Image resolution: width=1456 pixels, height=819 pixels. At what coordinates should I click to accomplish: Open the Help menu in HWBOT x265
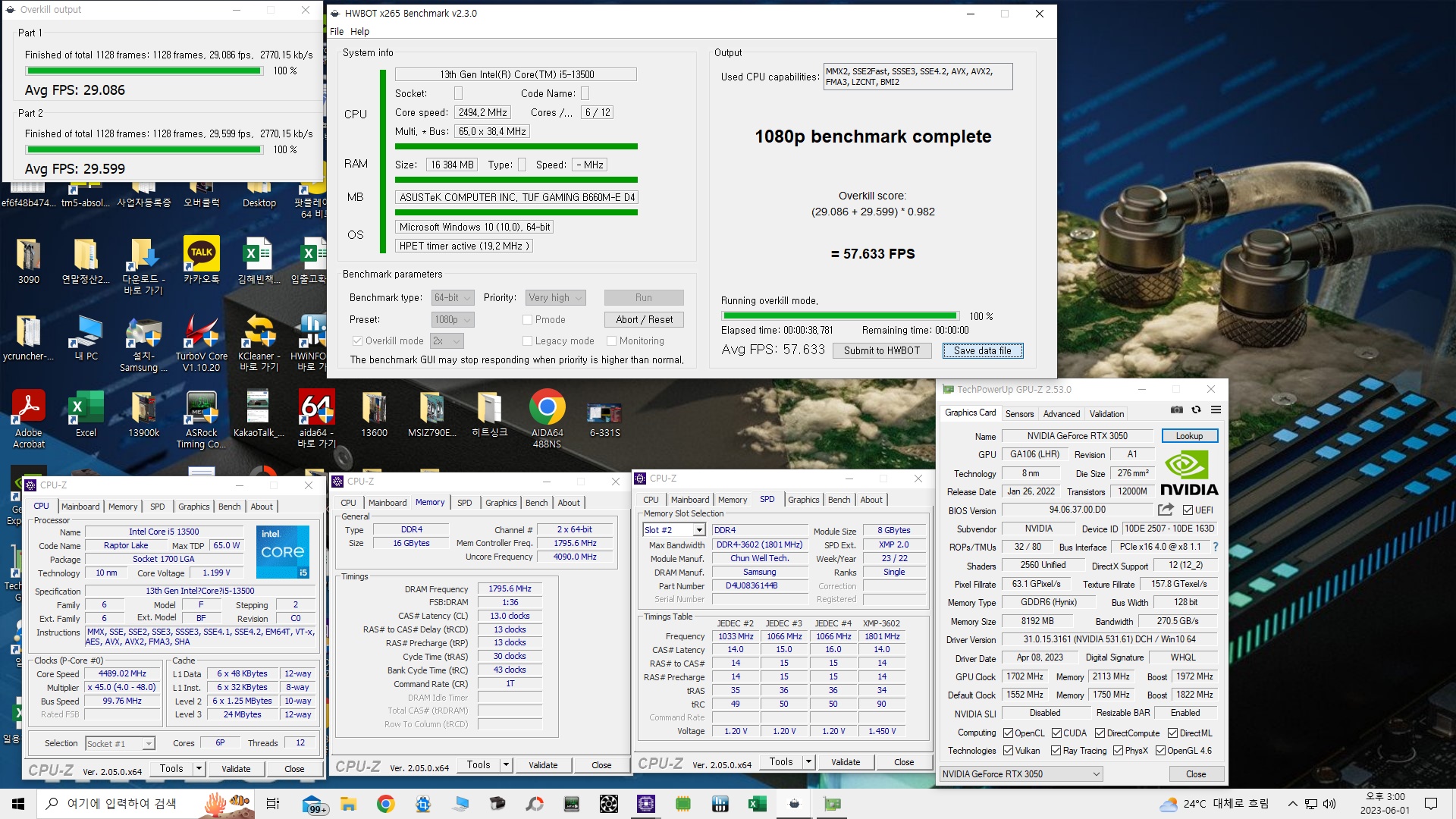[359, 32]
